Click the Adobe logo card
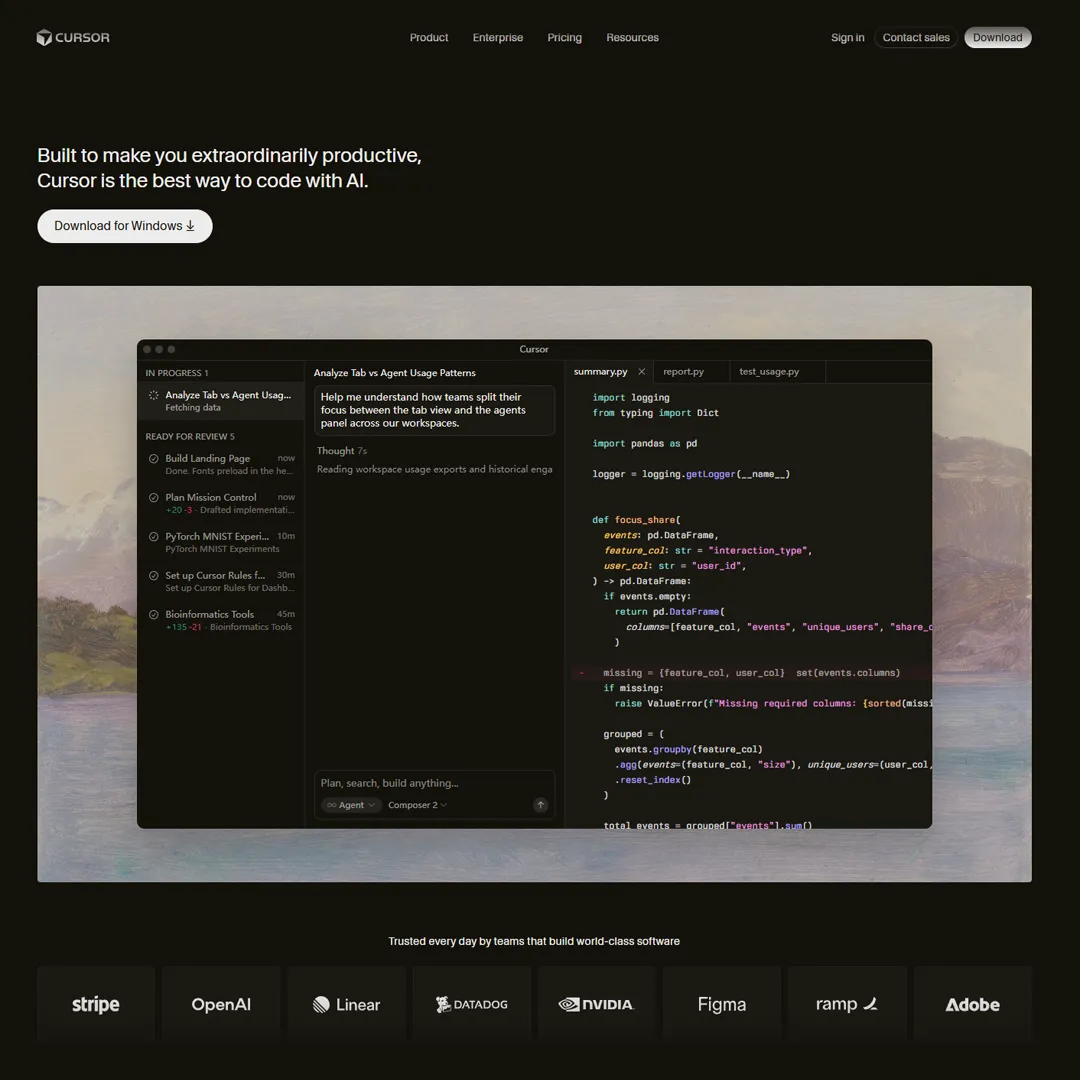 point(973,1004)
